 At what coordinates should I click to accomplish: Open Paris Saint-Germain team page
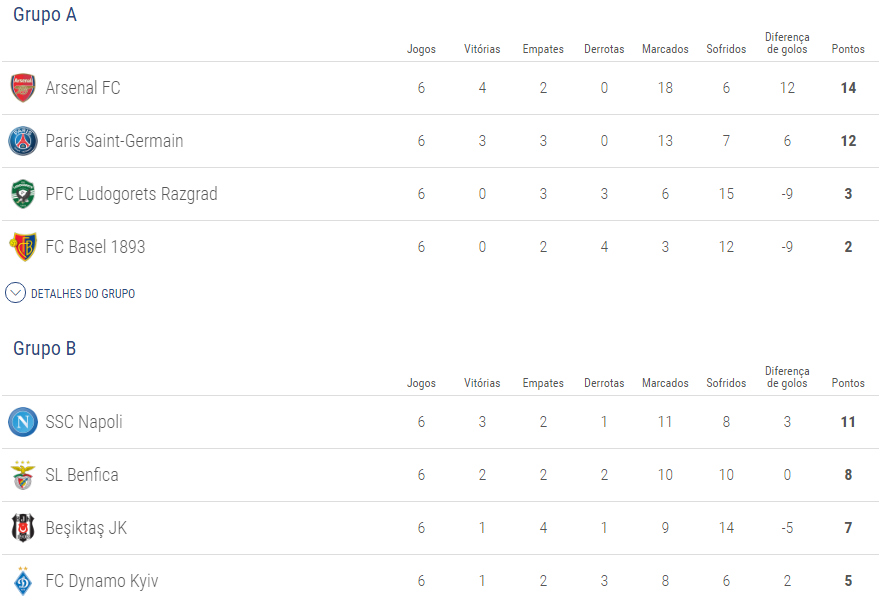pyautogui.click(x=114, y=141)
